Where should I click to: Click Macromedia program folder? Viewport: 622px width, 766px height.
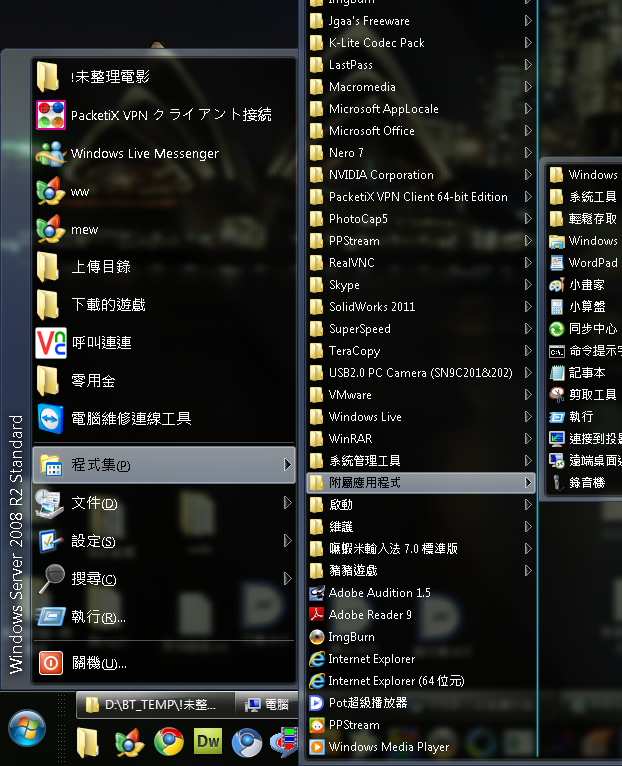coord(421,87)
